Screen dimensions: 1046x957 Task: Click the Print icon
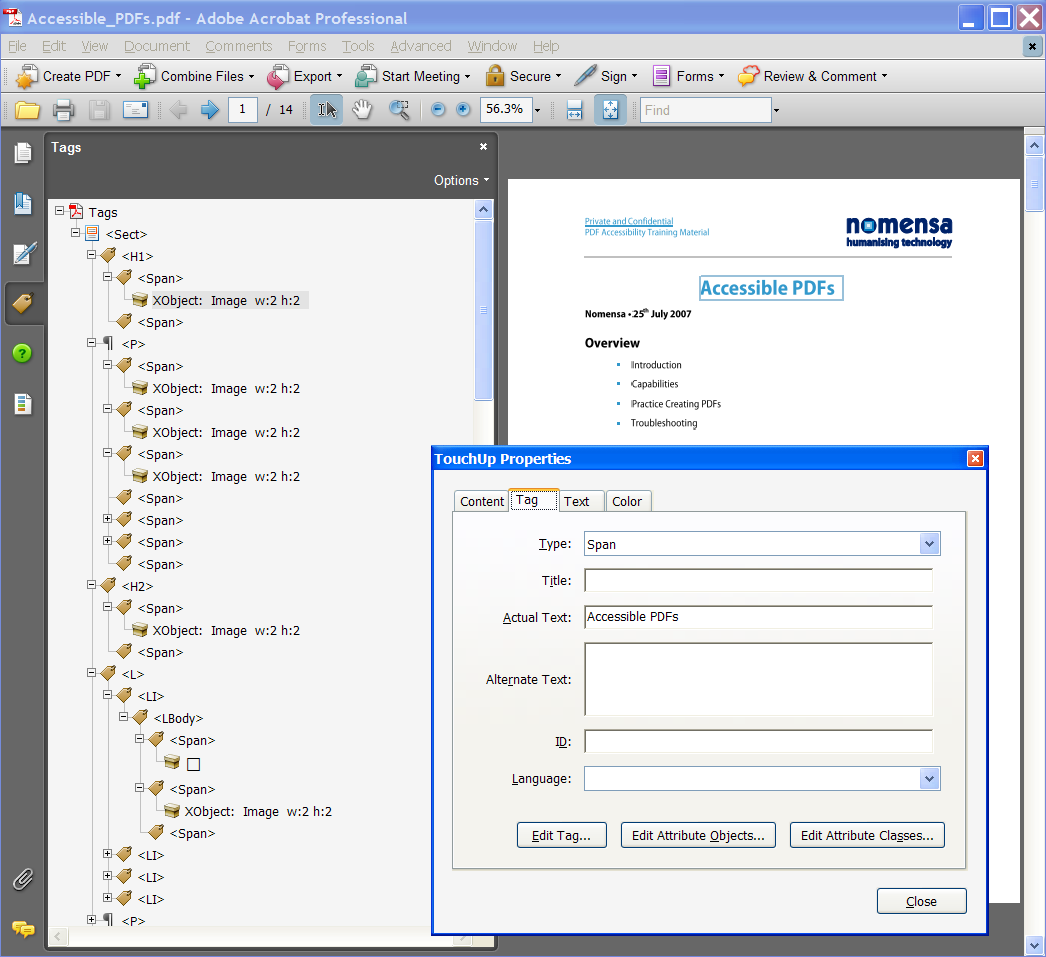[63, 110]
